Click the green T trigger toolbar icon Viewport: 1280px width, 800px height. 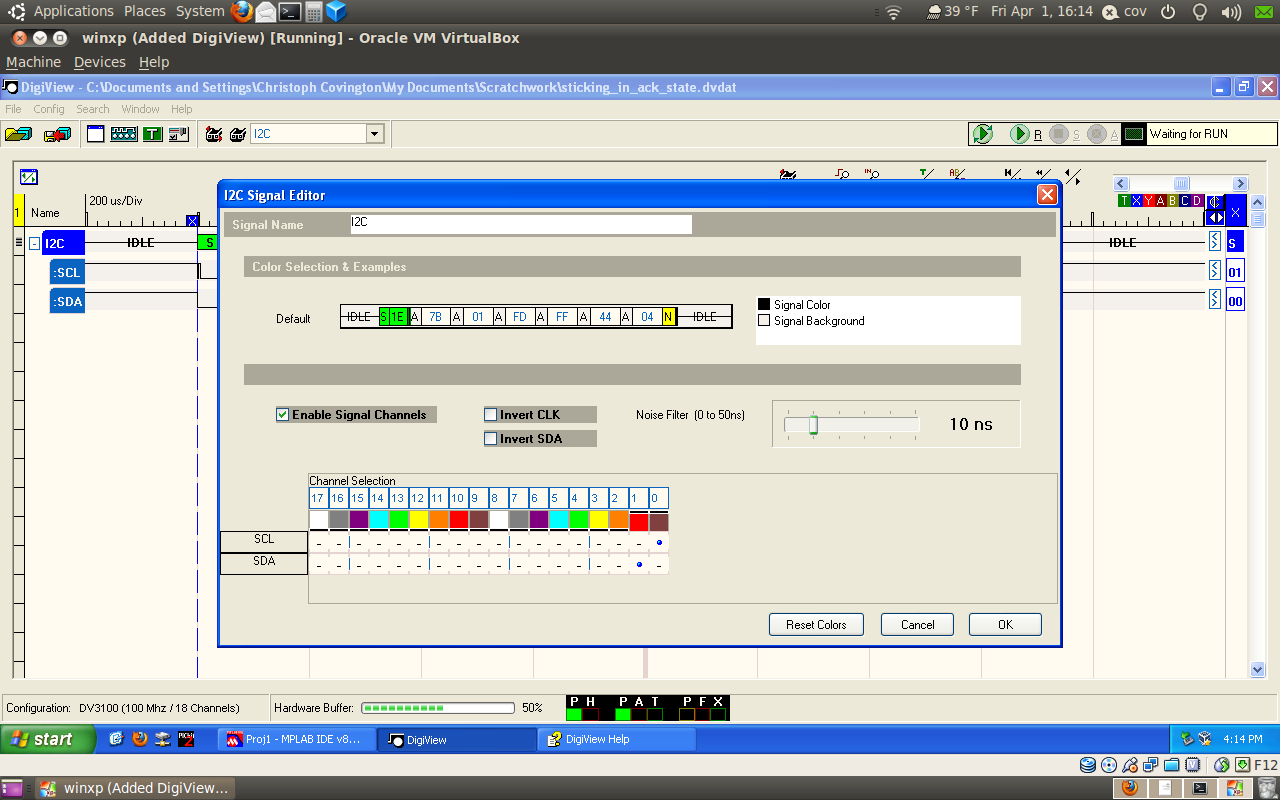[152, 134]
